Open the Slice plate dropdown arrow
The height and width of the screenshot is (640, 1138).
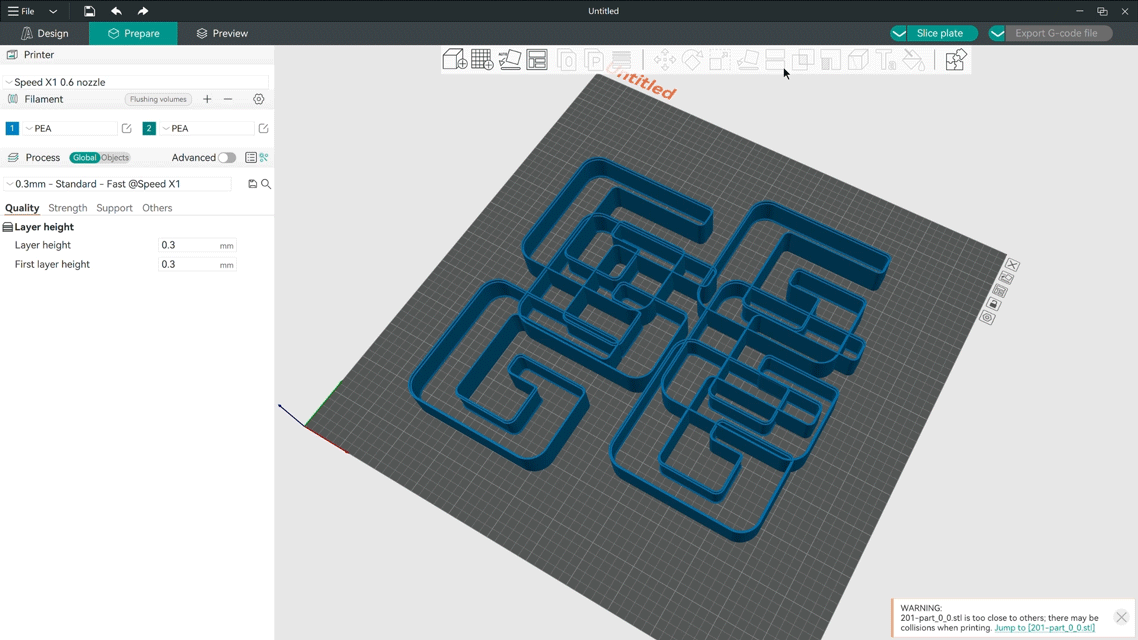(898, 33)
